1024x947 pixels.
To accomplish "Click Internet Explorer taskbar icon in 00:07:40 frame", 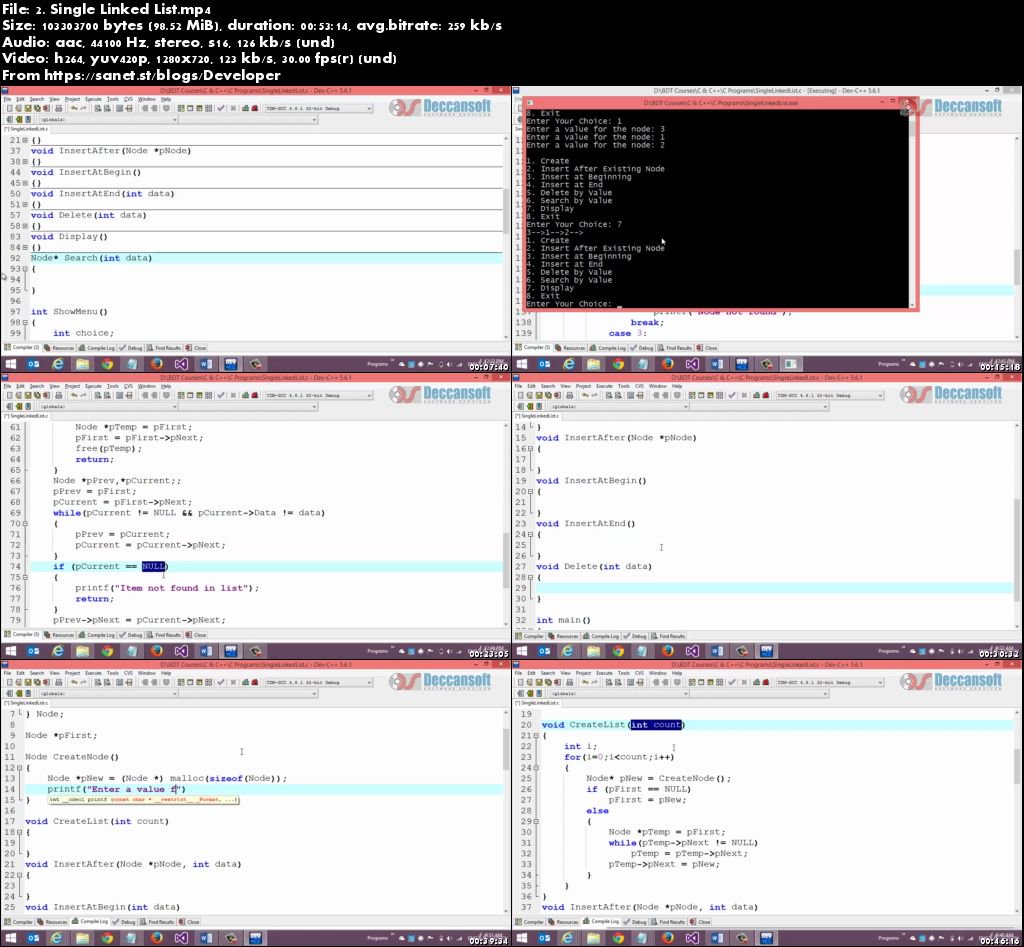I will [x=58, y=364].
